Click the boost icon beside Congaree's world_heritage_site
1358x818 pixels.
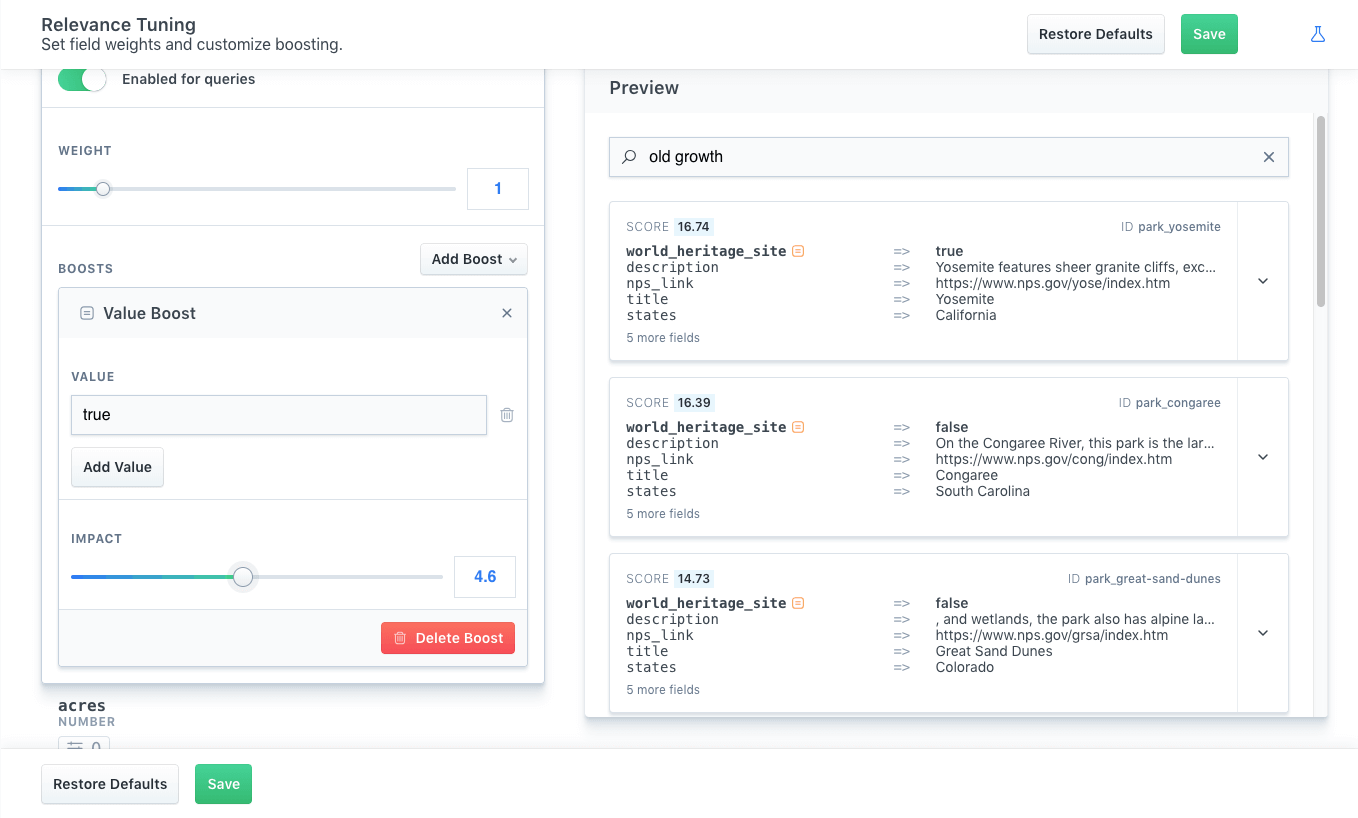pos(798,427)
